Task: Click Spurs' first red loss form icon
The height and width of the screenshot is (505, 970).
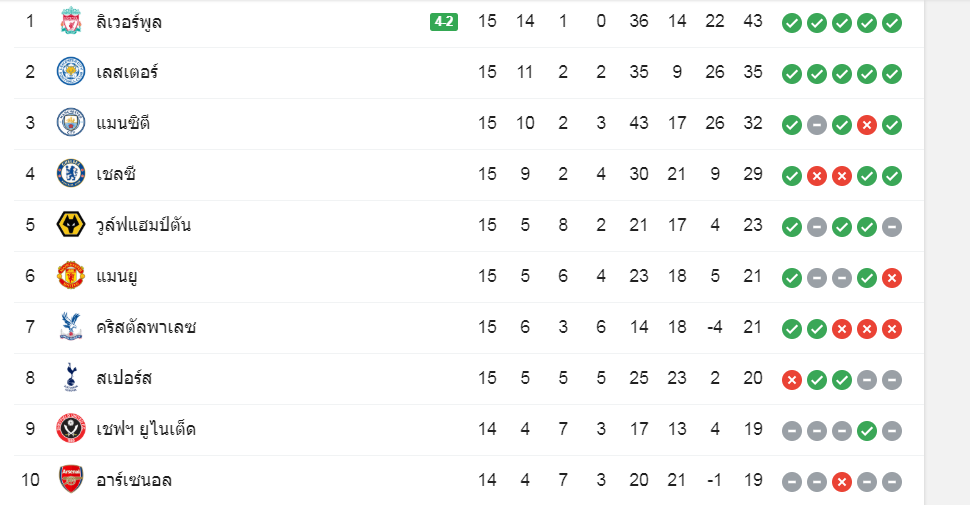Action: pos(792,380)
